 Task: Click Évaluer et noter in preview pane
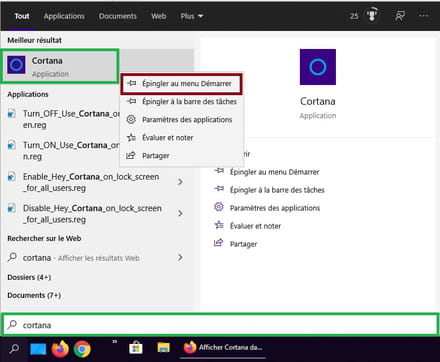tap(255, 226)
